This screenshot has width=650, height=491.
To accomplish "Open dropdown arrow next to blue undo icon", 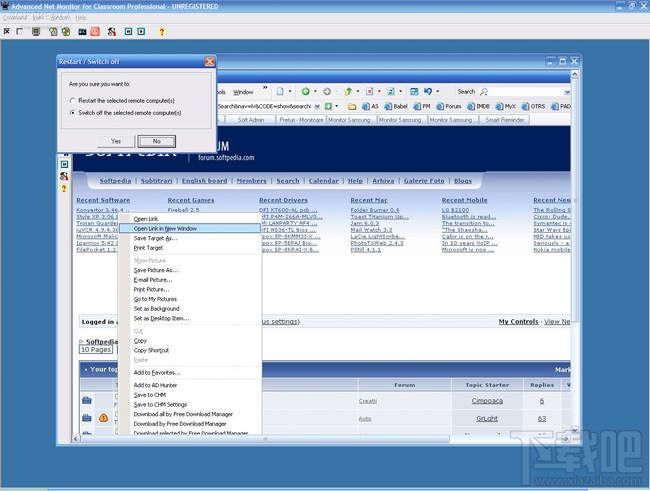I will 437,91.
